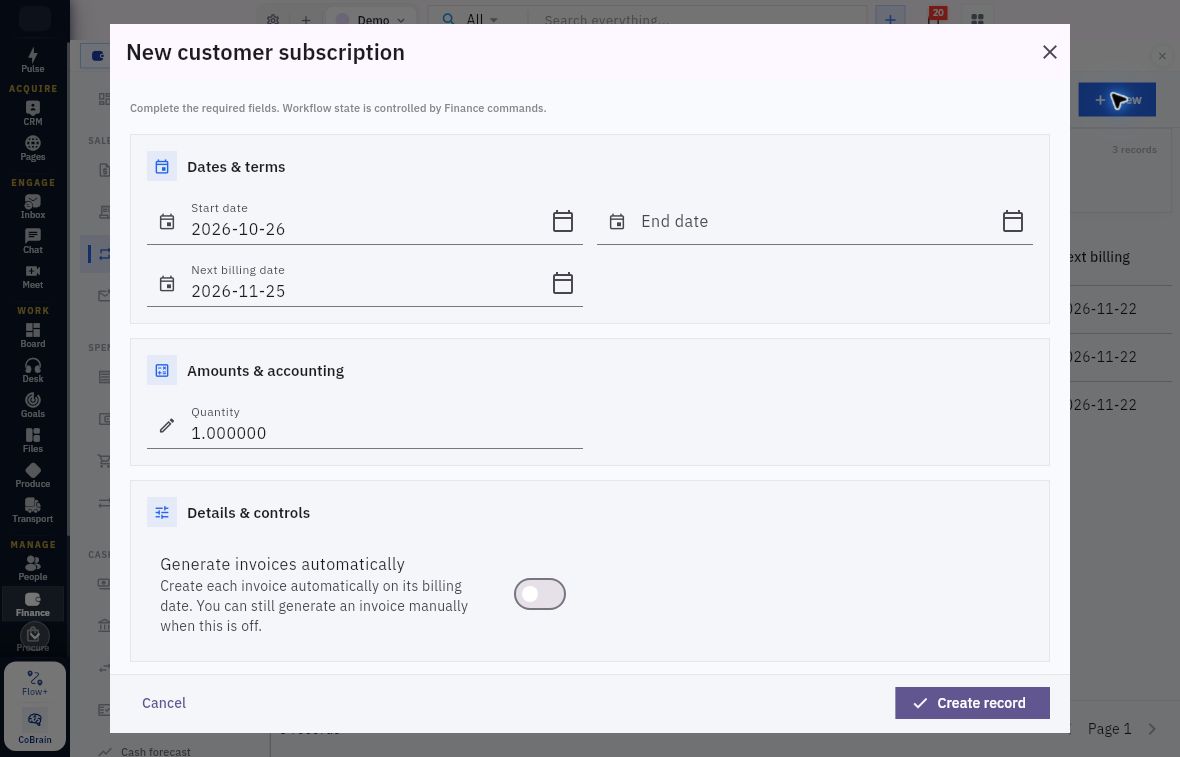Viewport: 1180px width, 757px height.
Task: Open the Finance module
Action: (x=32, y=604)
